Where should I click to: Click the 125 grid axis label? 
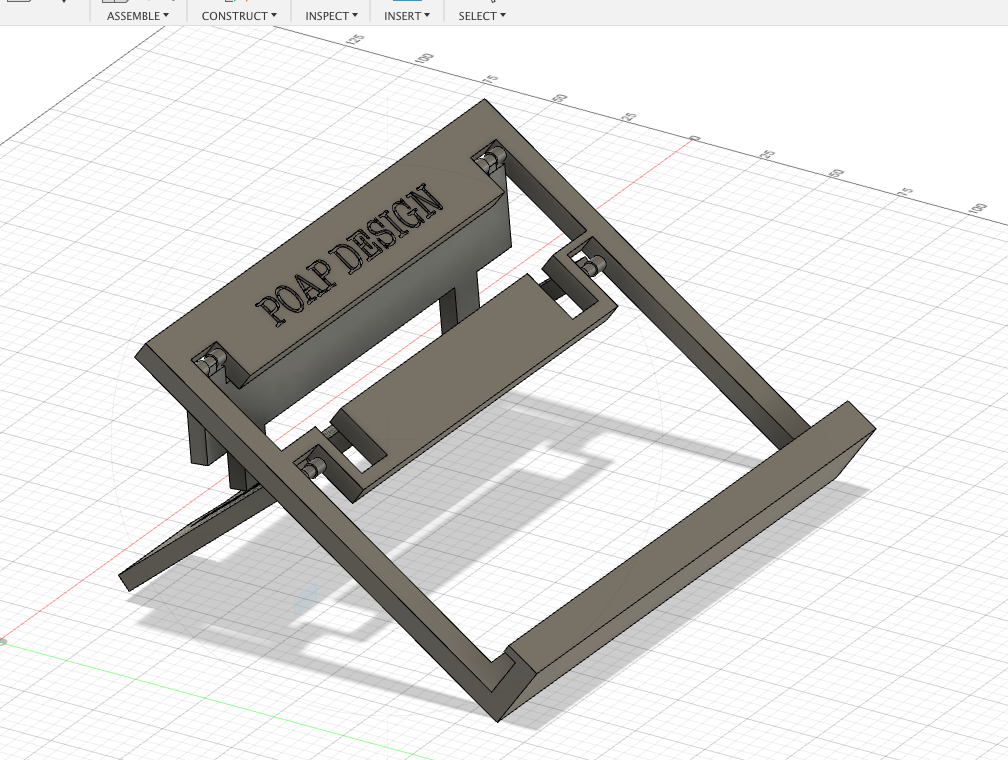click(356, 40)
